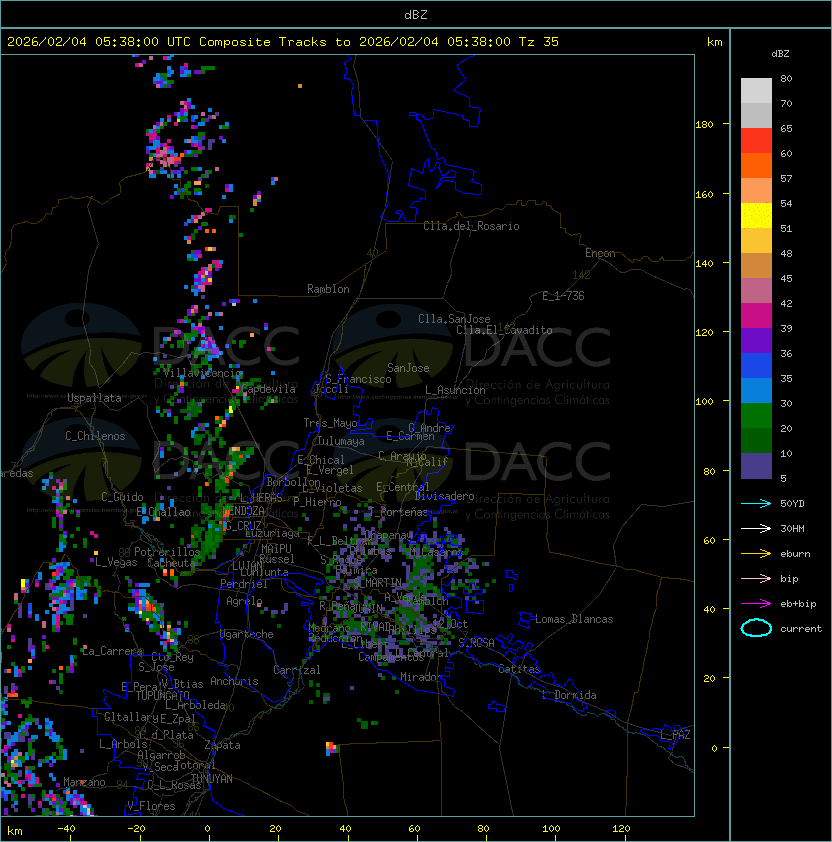Click the 'Encon' place label
The image size is (832, 842).
[x=600, y=253]
